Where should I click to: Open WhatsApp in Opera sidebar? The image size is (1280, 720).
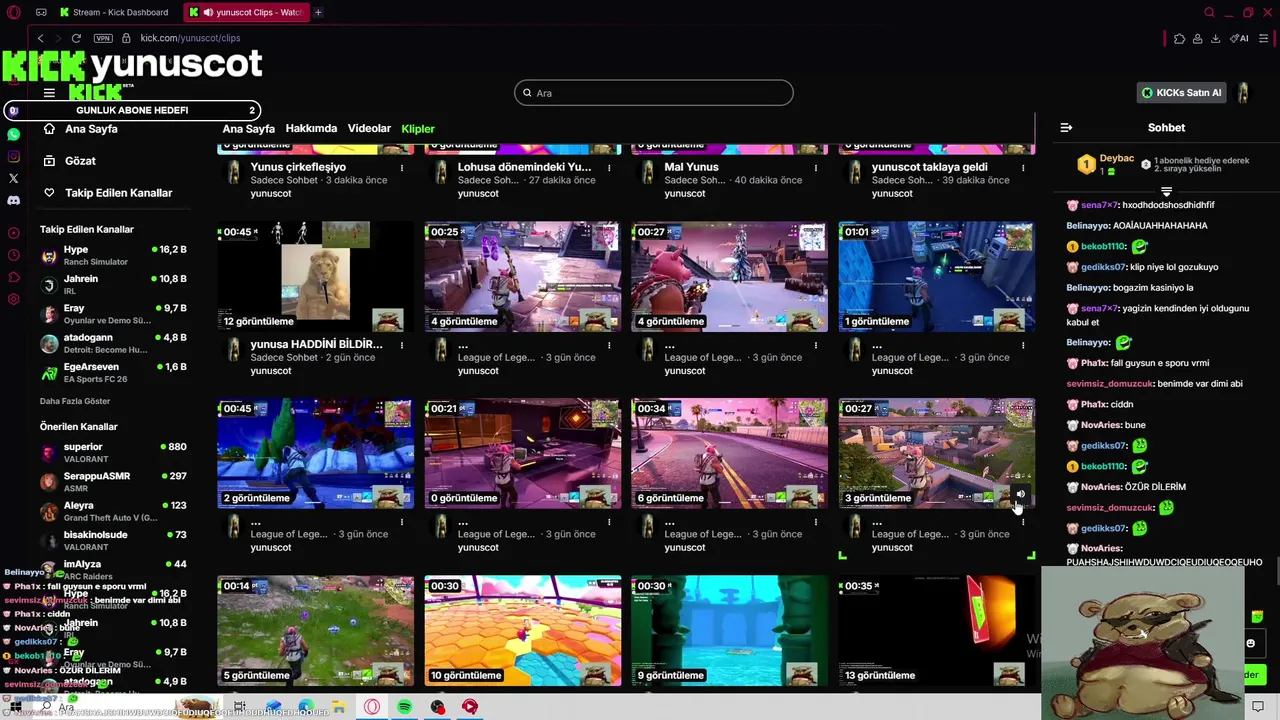click(13, 134)
